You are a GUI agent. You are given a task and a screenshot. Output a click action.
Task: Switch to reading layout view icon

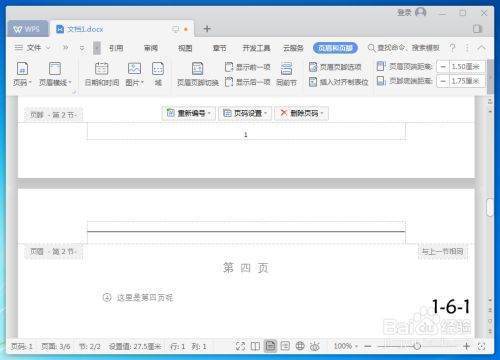tap(255, 346)
